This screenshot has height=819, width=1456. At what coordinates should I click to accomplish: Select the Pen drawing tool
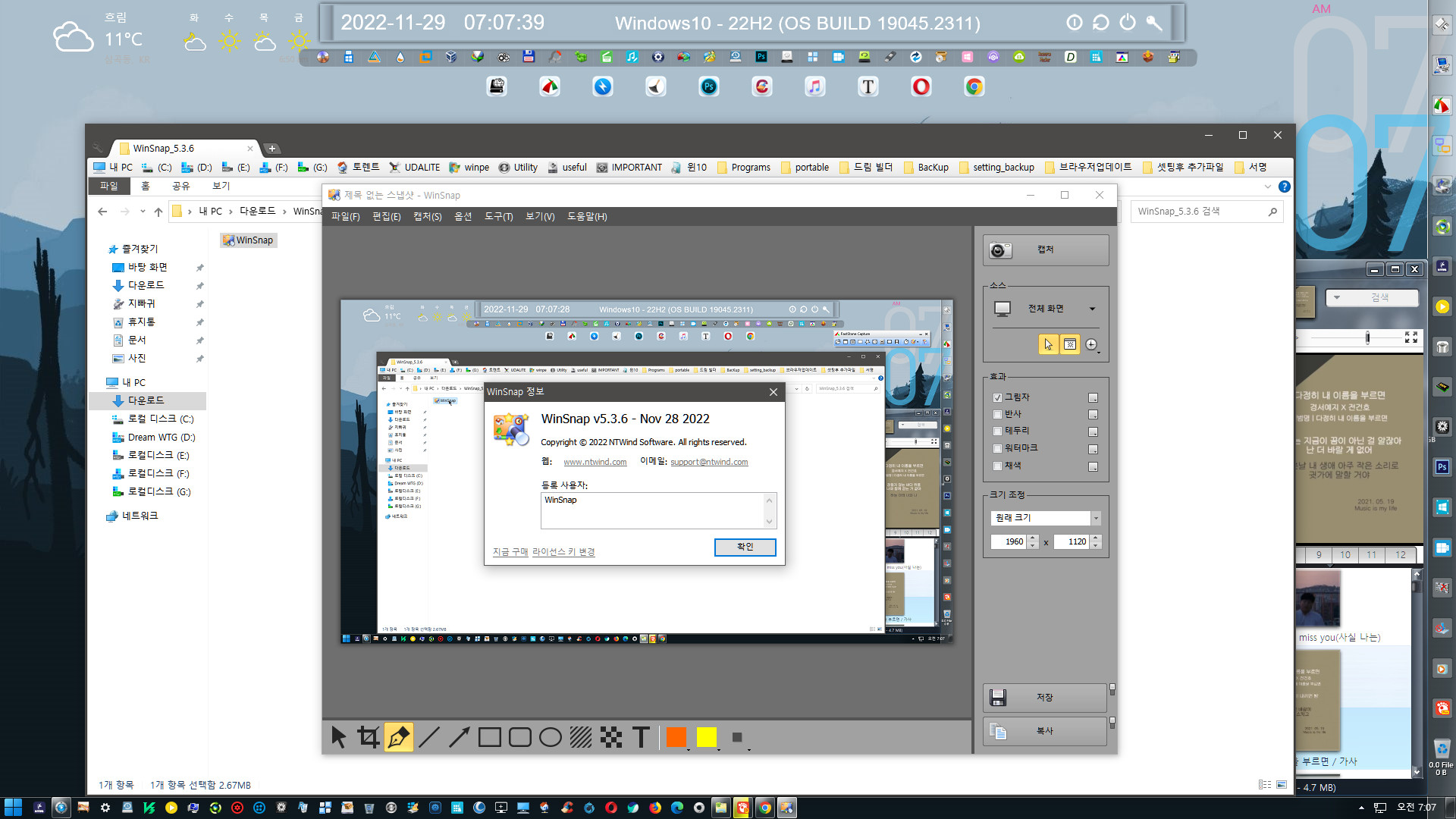pos(399,737)
